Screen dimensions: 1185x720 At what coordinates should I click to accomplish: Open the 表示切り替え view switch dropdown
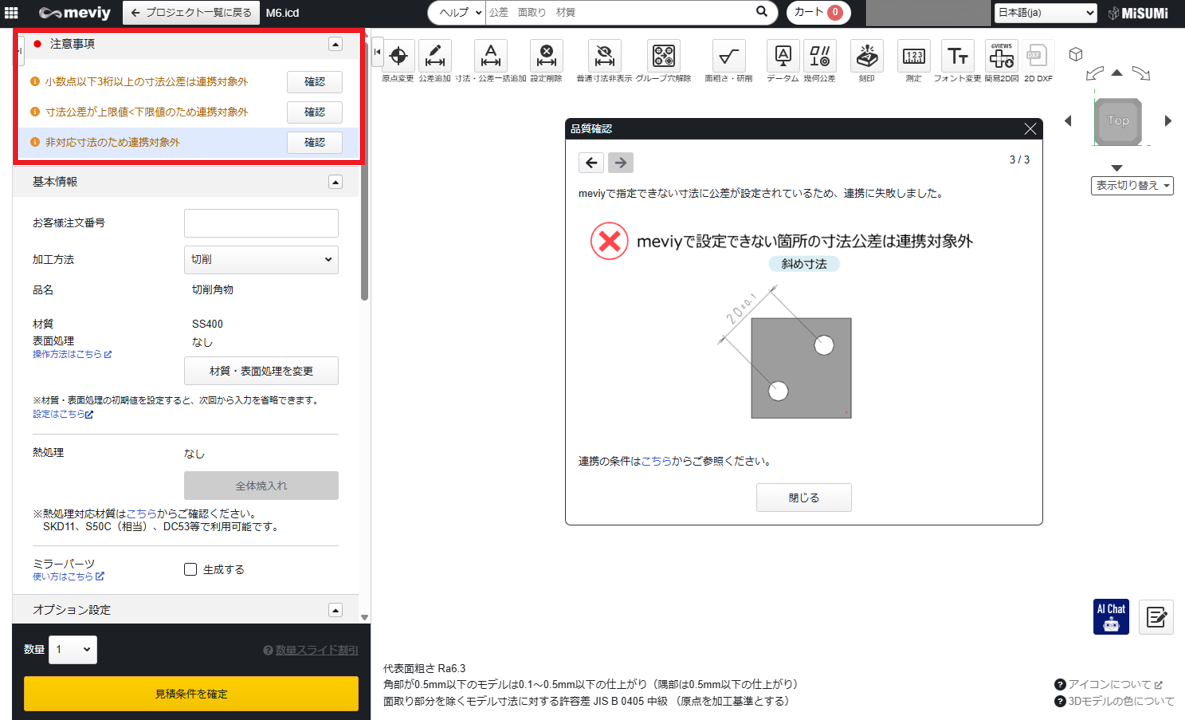(x=1131, y=185)
